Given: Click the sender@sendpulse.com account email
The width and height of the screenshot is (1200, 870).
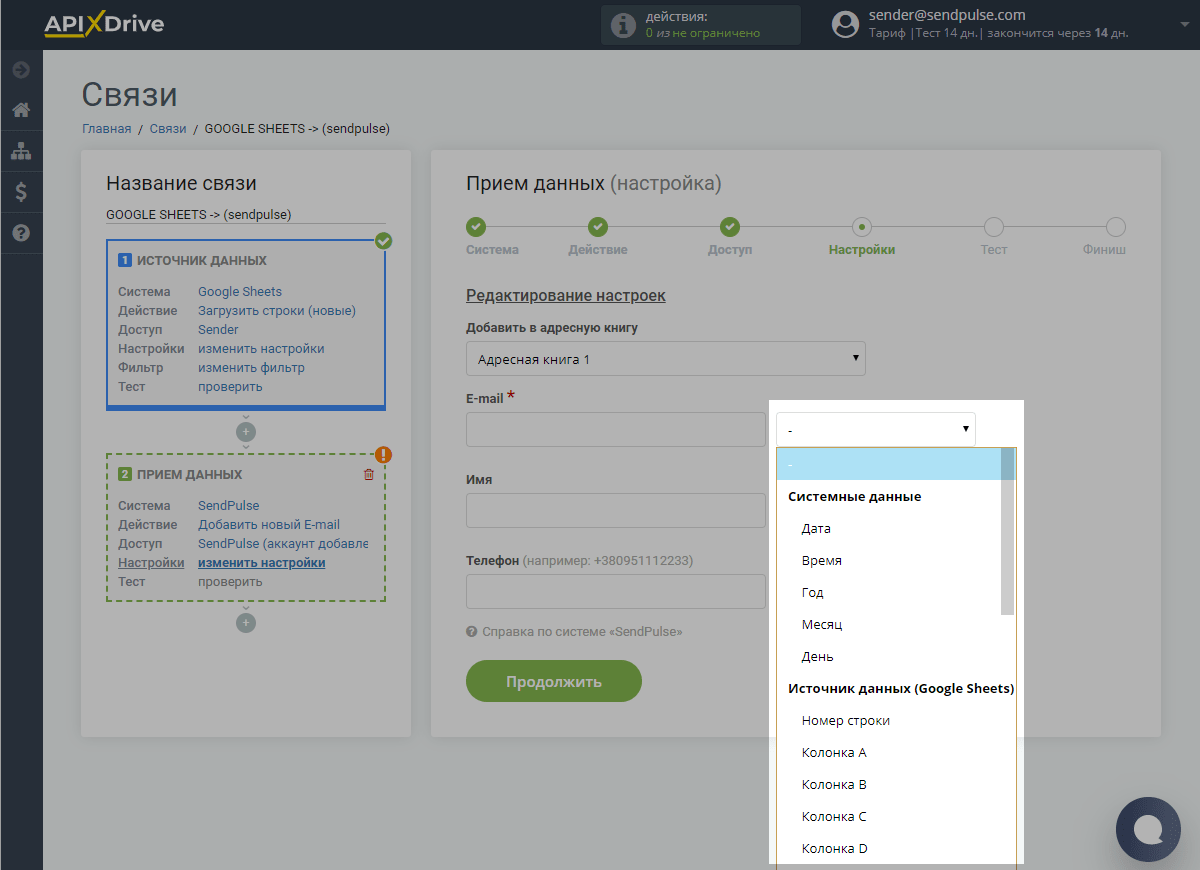Looking at the screenshot, I should pyautogui.click(x=948, y=15).
